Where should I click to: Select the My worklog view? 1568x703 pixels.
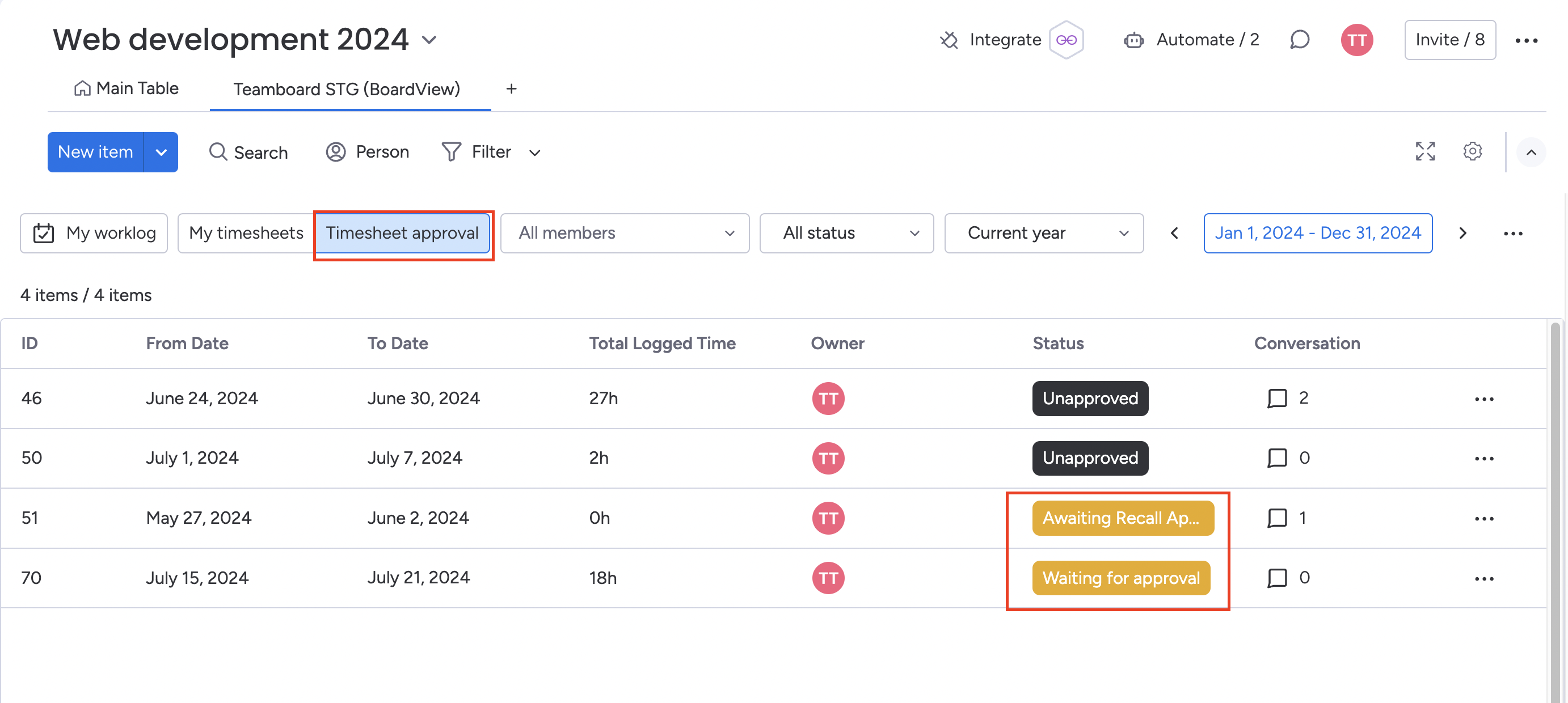pyautogui.click(x=94, y=232)
